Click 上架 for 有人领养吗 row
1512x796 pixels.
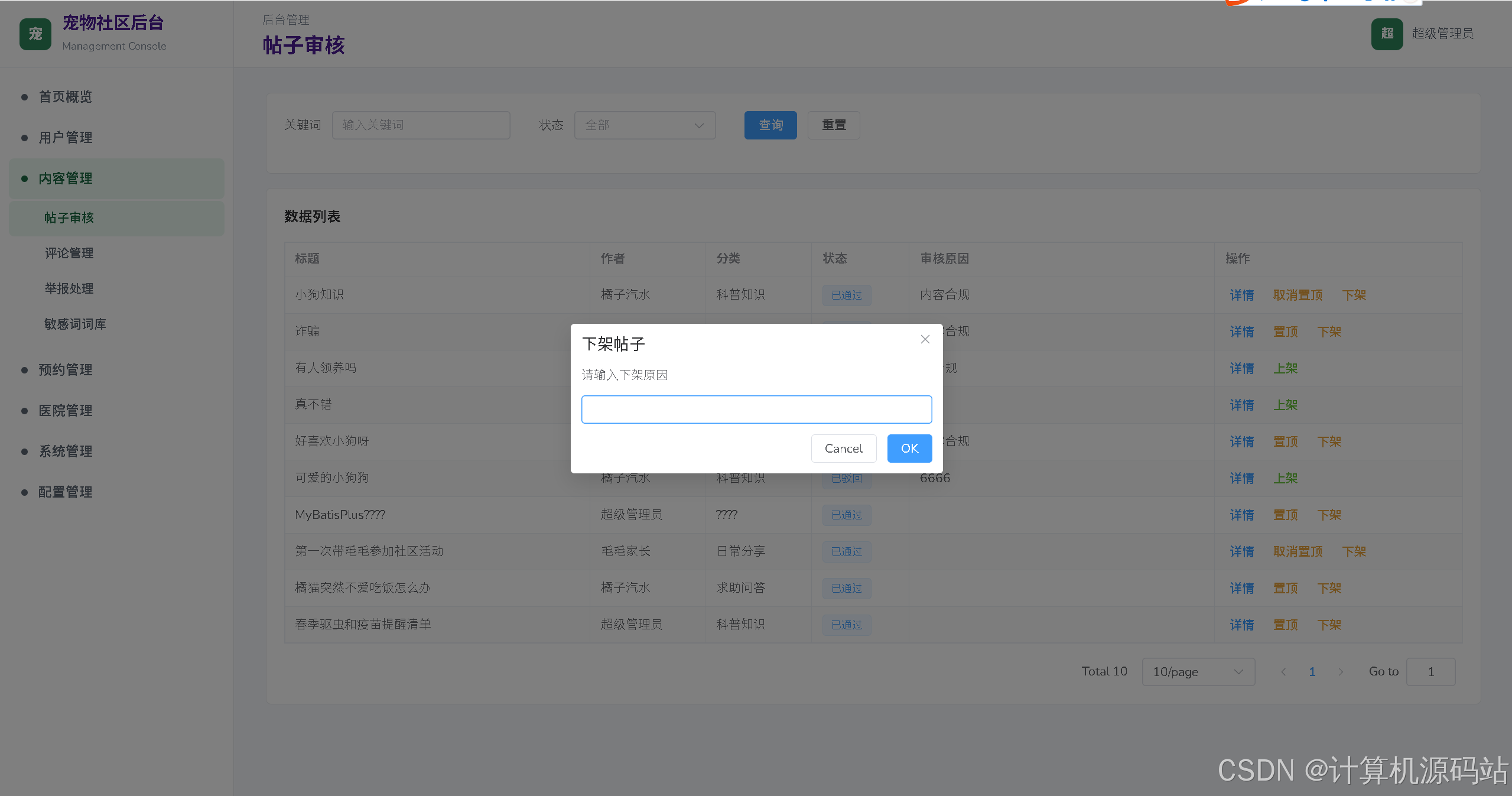(x=1285, y=368)
